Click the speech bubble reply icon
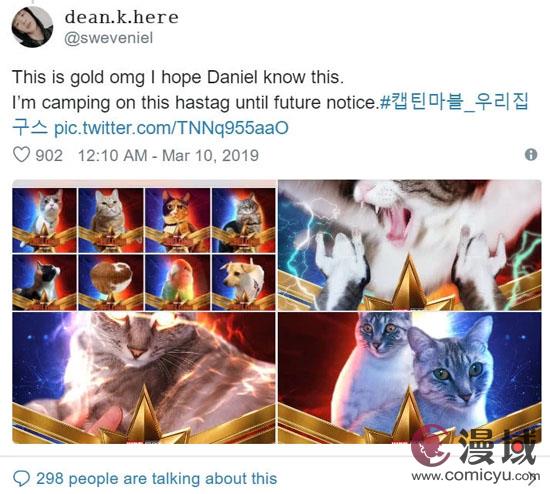Image resolution: width=550 pixels, height=494 pixels. [x=21, y=479]
